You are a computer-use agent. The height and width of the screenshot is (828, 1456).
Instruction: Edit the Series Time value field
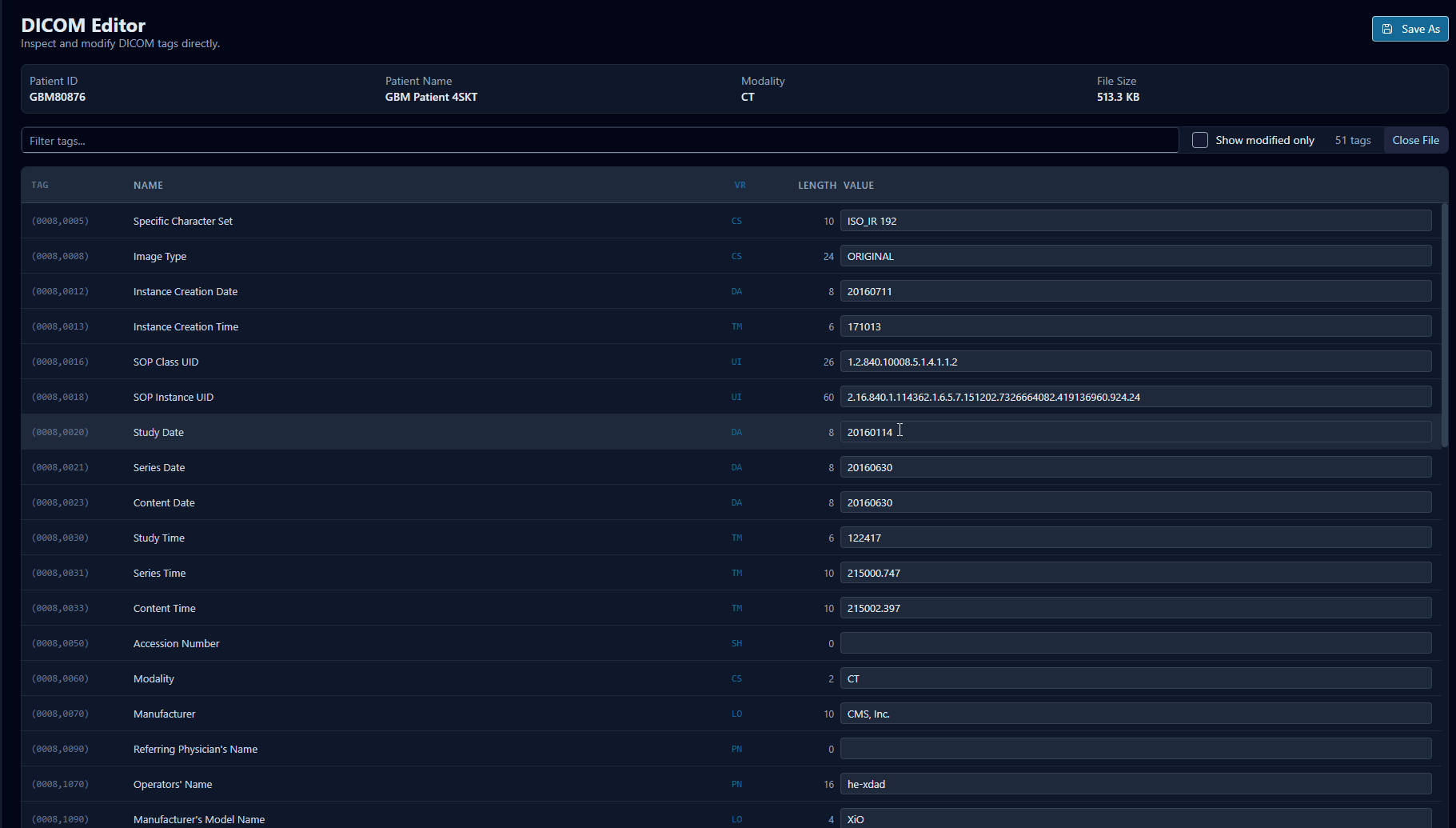(x=1135, y=573)
